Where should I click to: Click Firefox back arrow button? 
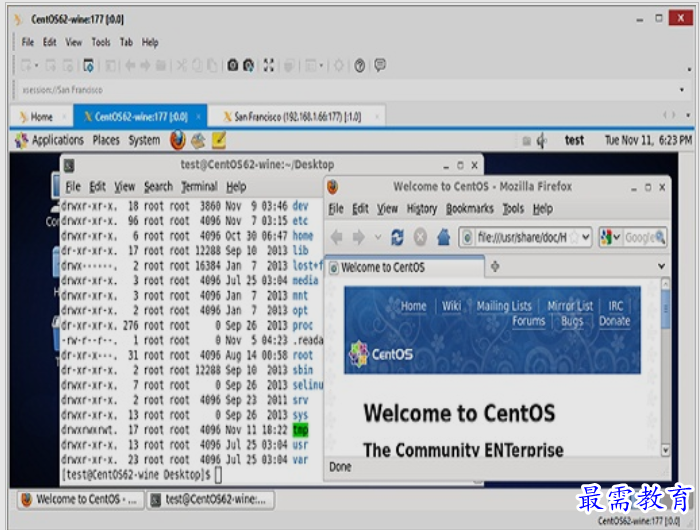[337, 237]
